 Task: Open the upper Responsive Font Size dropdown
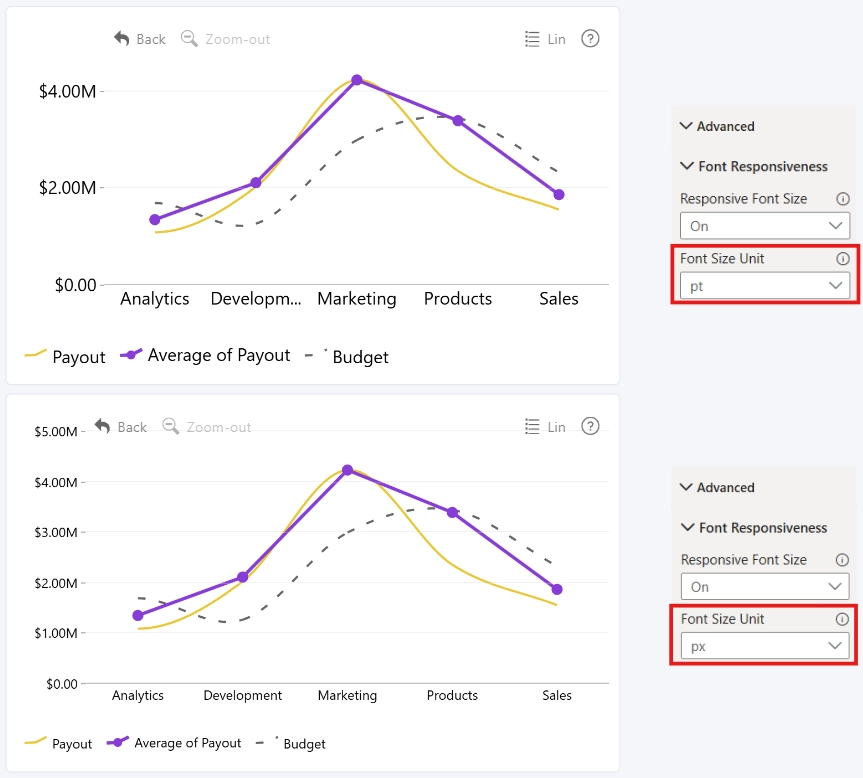[764, 226]
